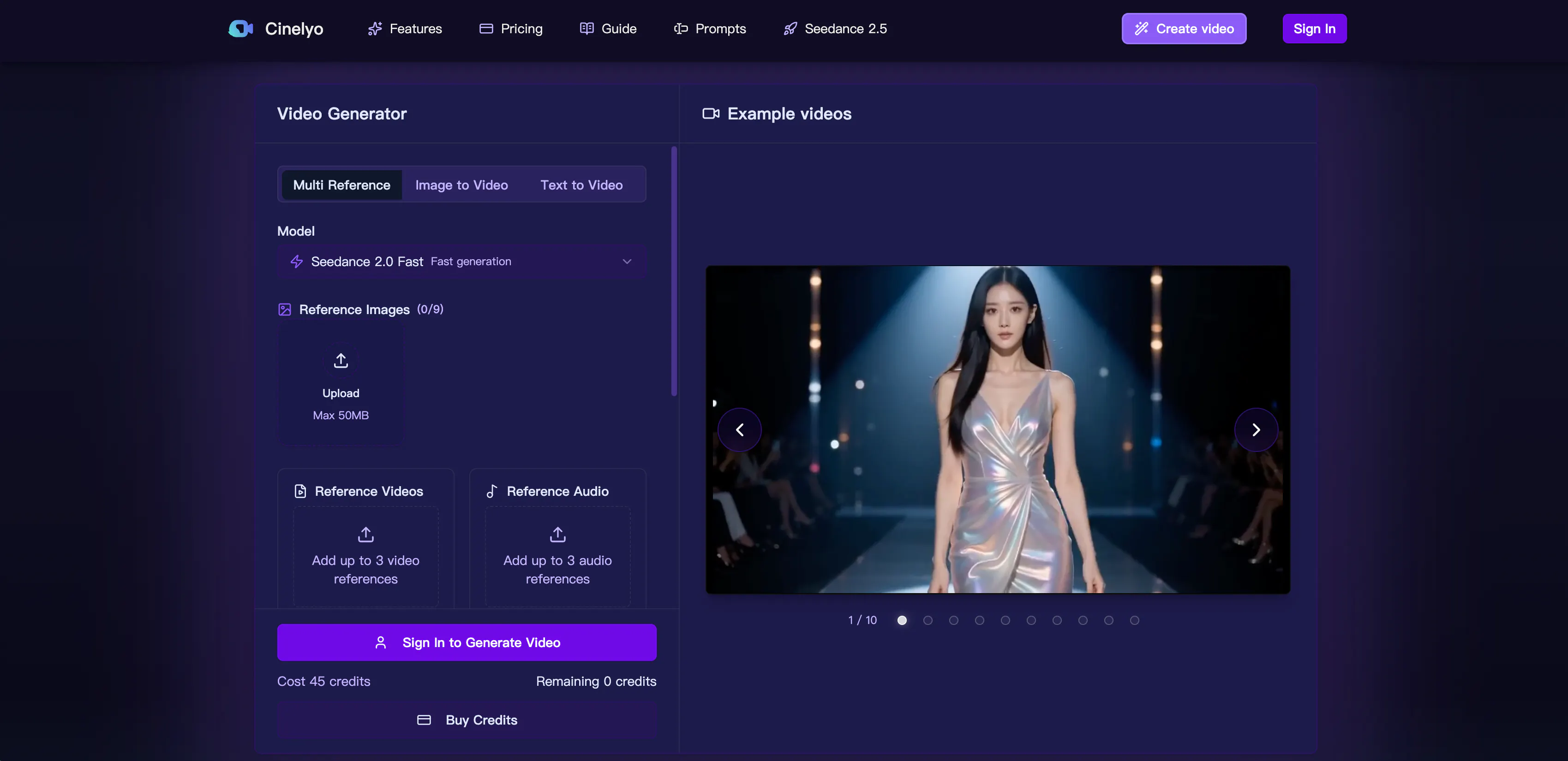Jump to eighth example video dot
This screenshot has width=1568, height=761.
(x=1083, y=620)
